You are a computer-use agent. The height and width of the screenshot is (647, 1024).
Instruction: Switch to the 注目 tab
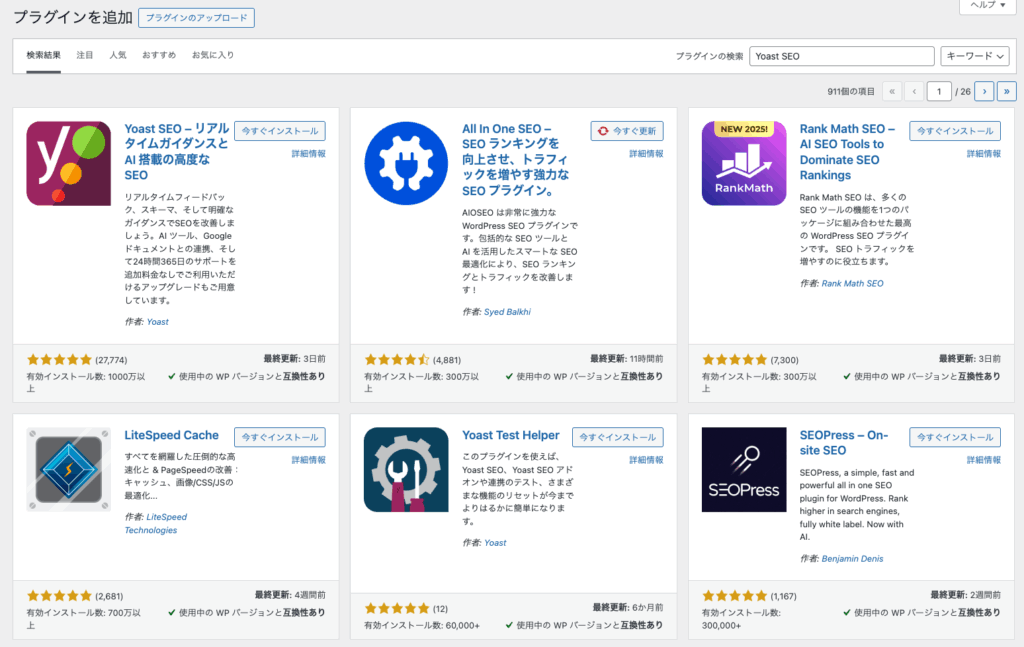pos(85,55)
